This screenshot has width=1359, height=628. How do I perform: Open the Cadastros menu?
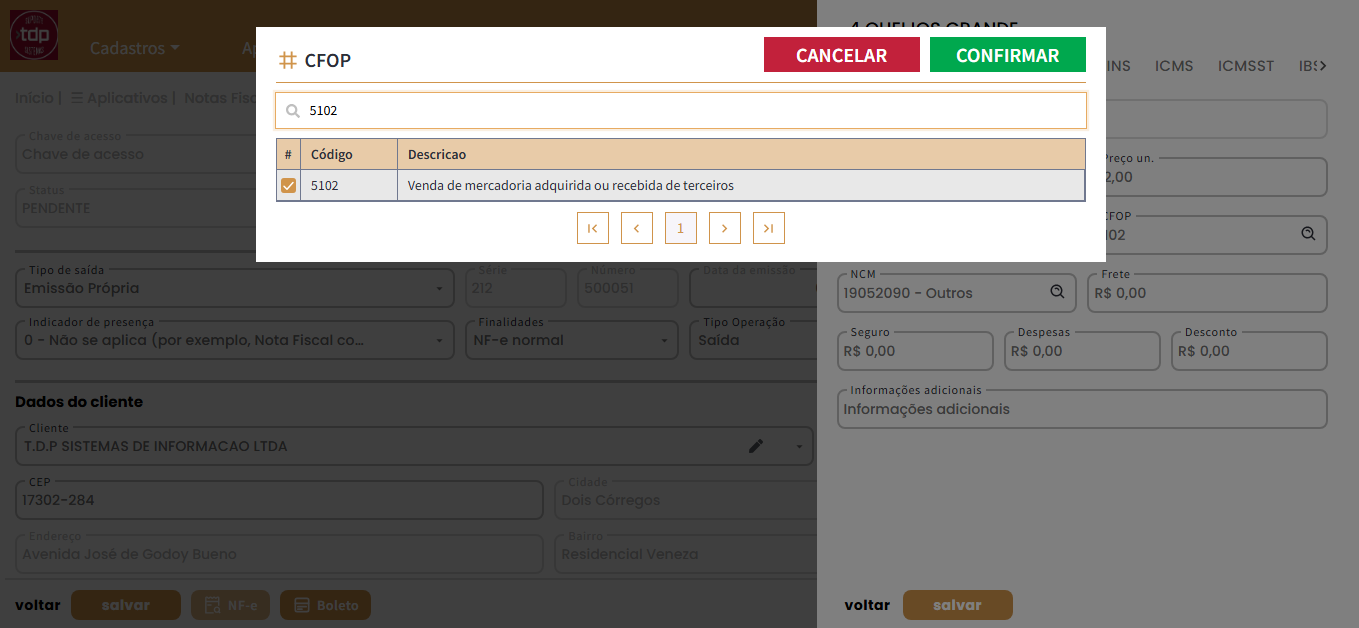135,48
